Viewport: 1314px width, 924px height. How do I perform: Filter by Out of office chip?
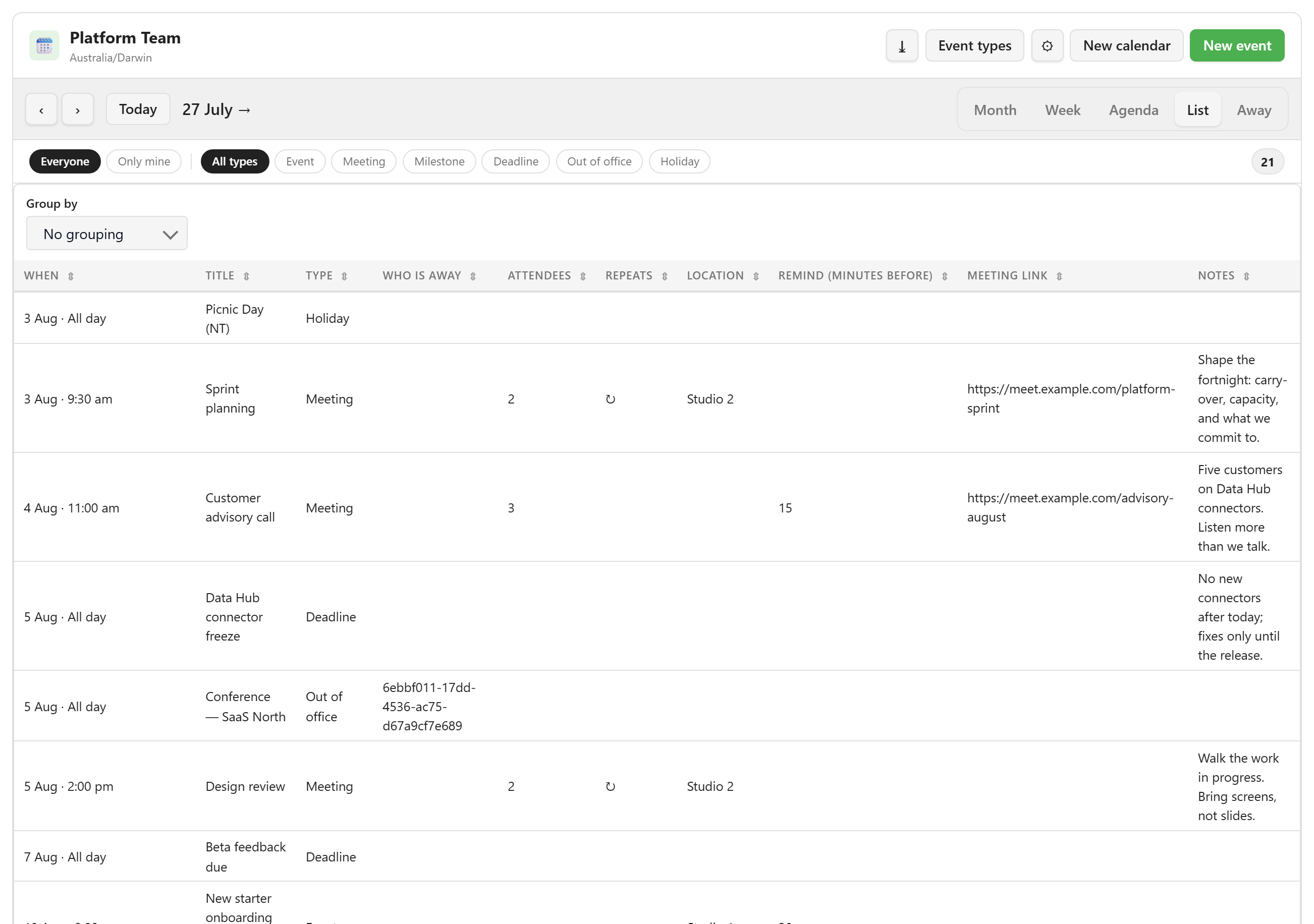pos(599,161)
